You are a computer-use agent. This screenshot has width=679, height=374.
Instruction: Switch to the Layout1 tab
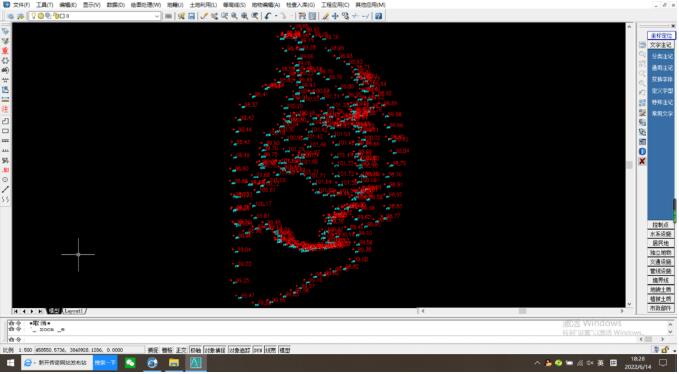[73, 311]
